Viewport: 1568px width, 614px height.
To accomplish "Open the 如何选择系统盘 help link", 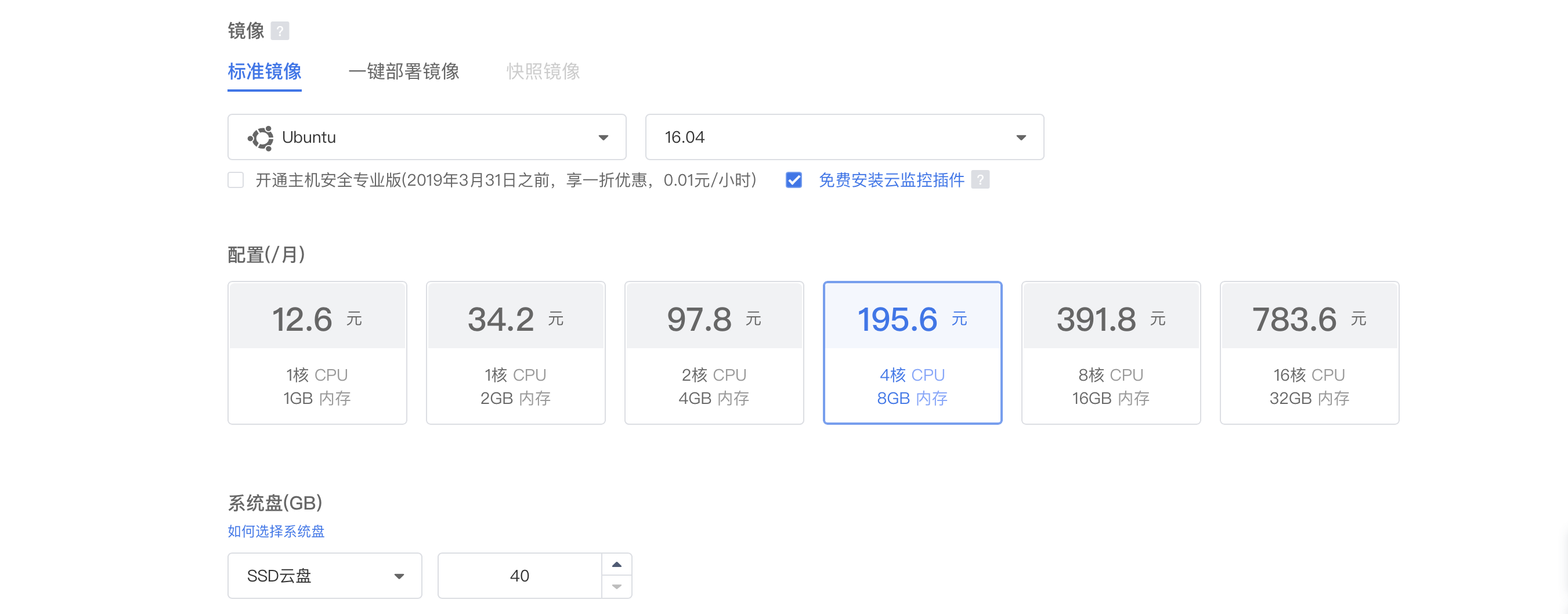I will click(276, 530).
